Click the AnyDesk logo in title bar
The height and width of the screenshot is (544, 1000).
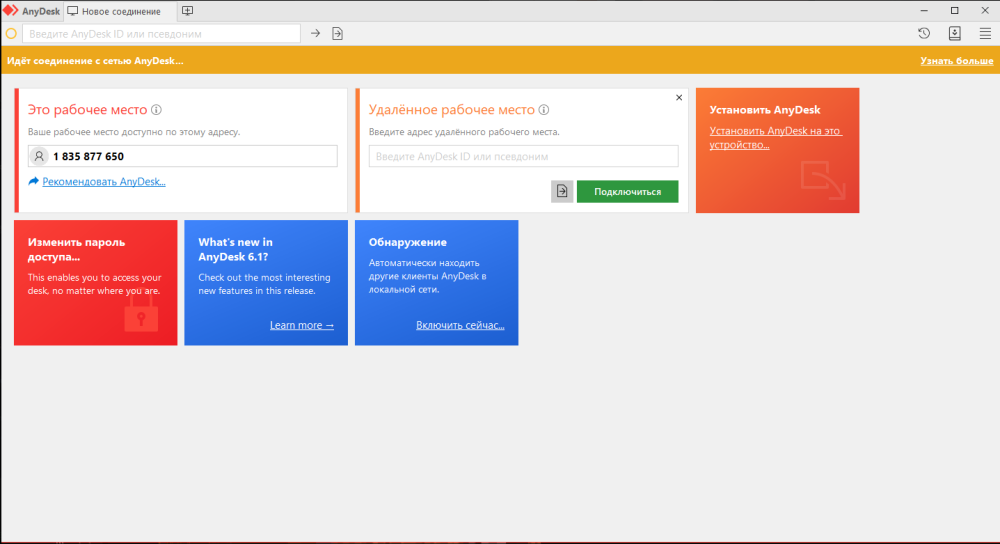(x=11, y=11)
